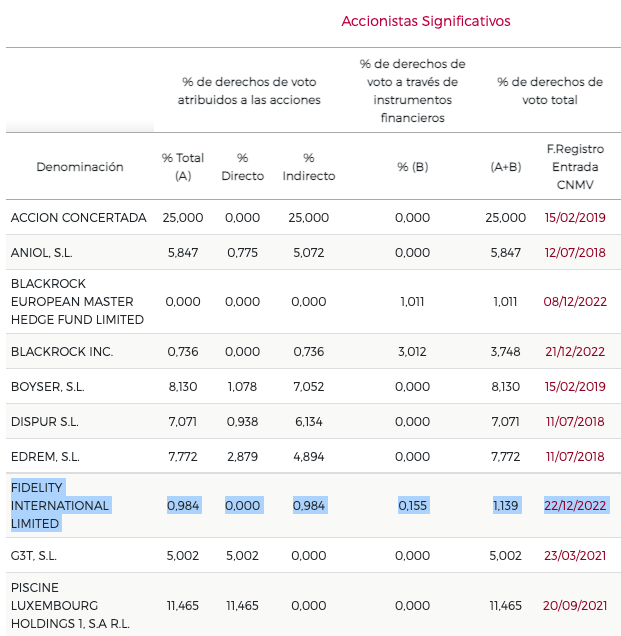Click the 22/12/2022 Fidelity registration date
Screen dimensions: 621x636
point(575,506)
